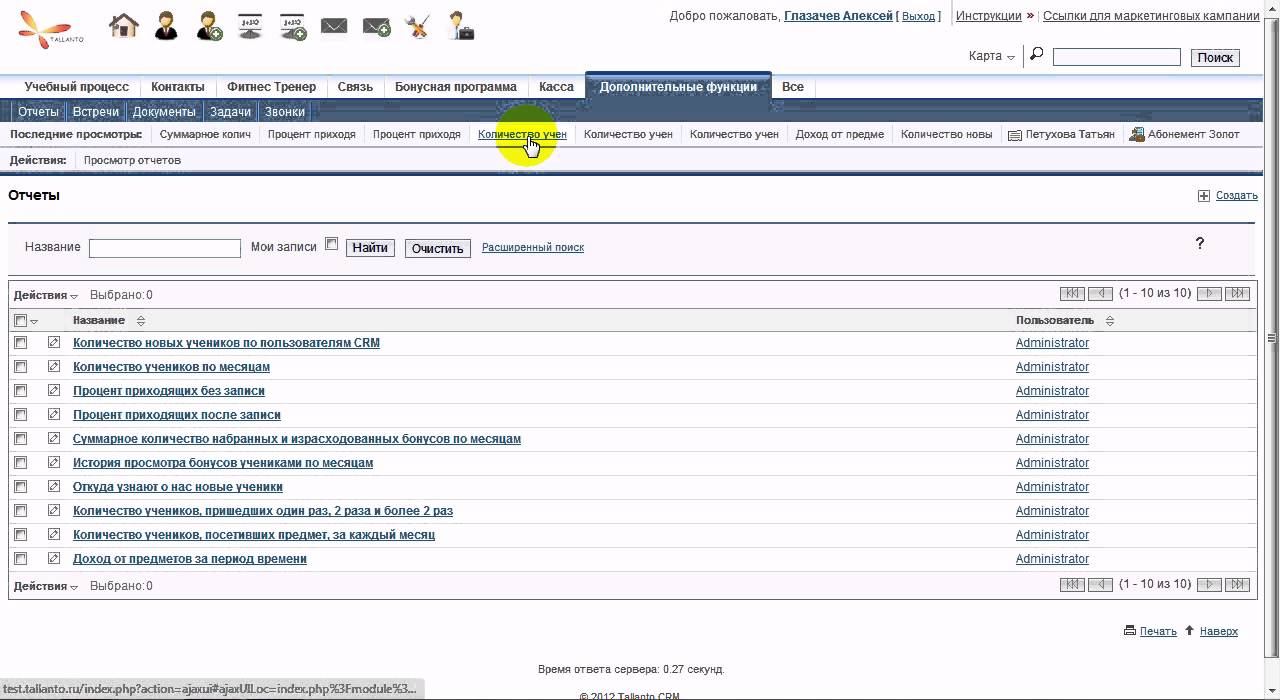Open Контакты tab

click(x=178, y=87)
